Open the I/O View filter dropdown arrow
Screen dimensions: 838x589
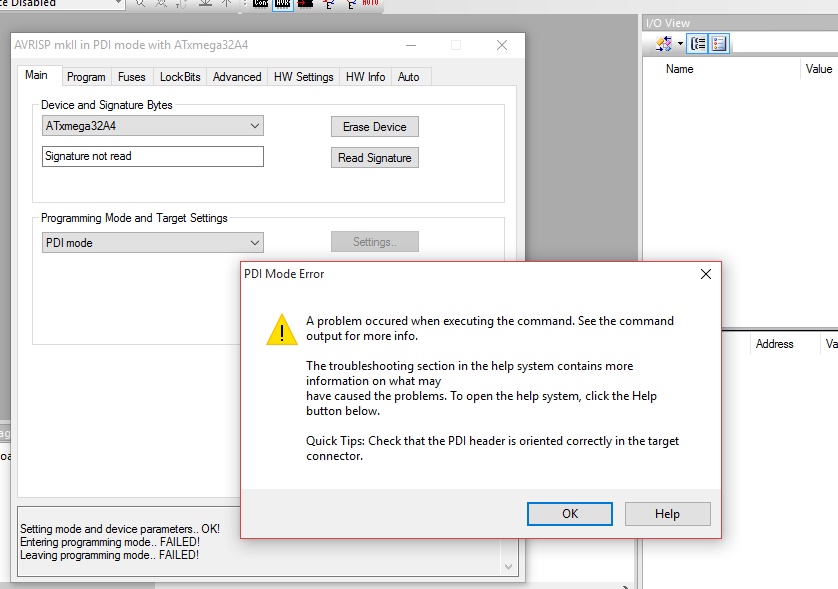pyautogui.click(x=680, y=44)
